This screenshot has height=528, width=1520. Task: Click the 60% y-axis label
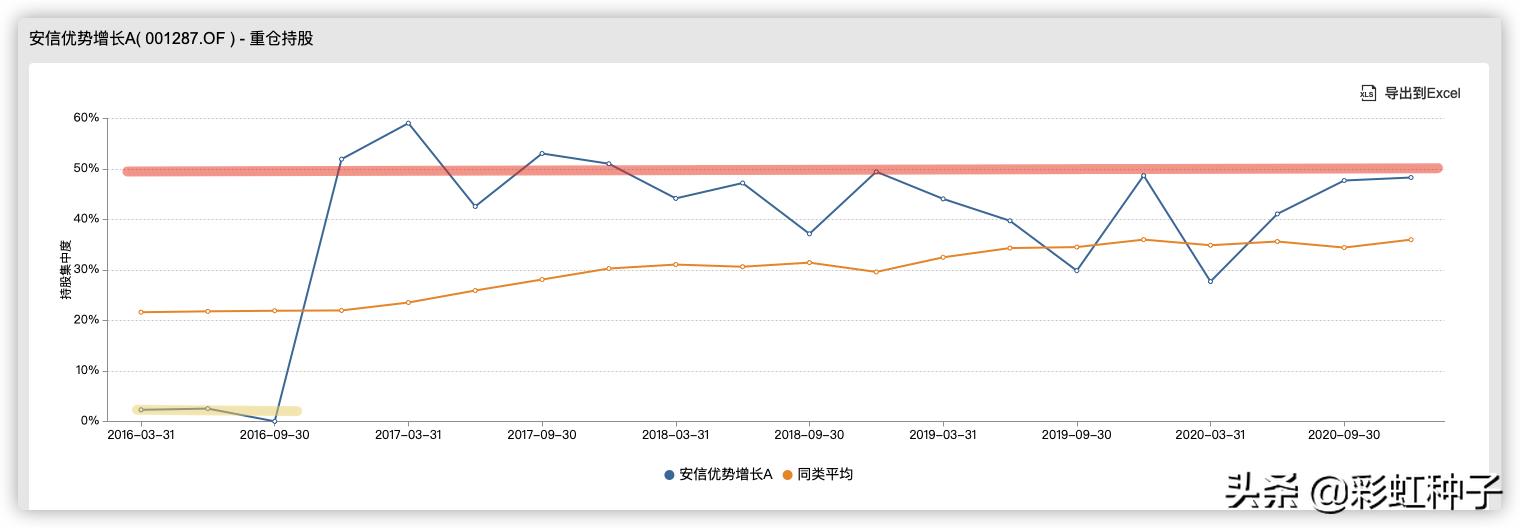pos(86,118)
